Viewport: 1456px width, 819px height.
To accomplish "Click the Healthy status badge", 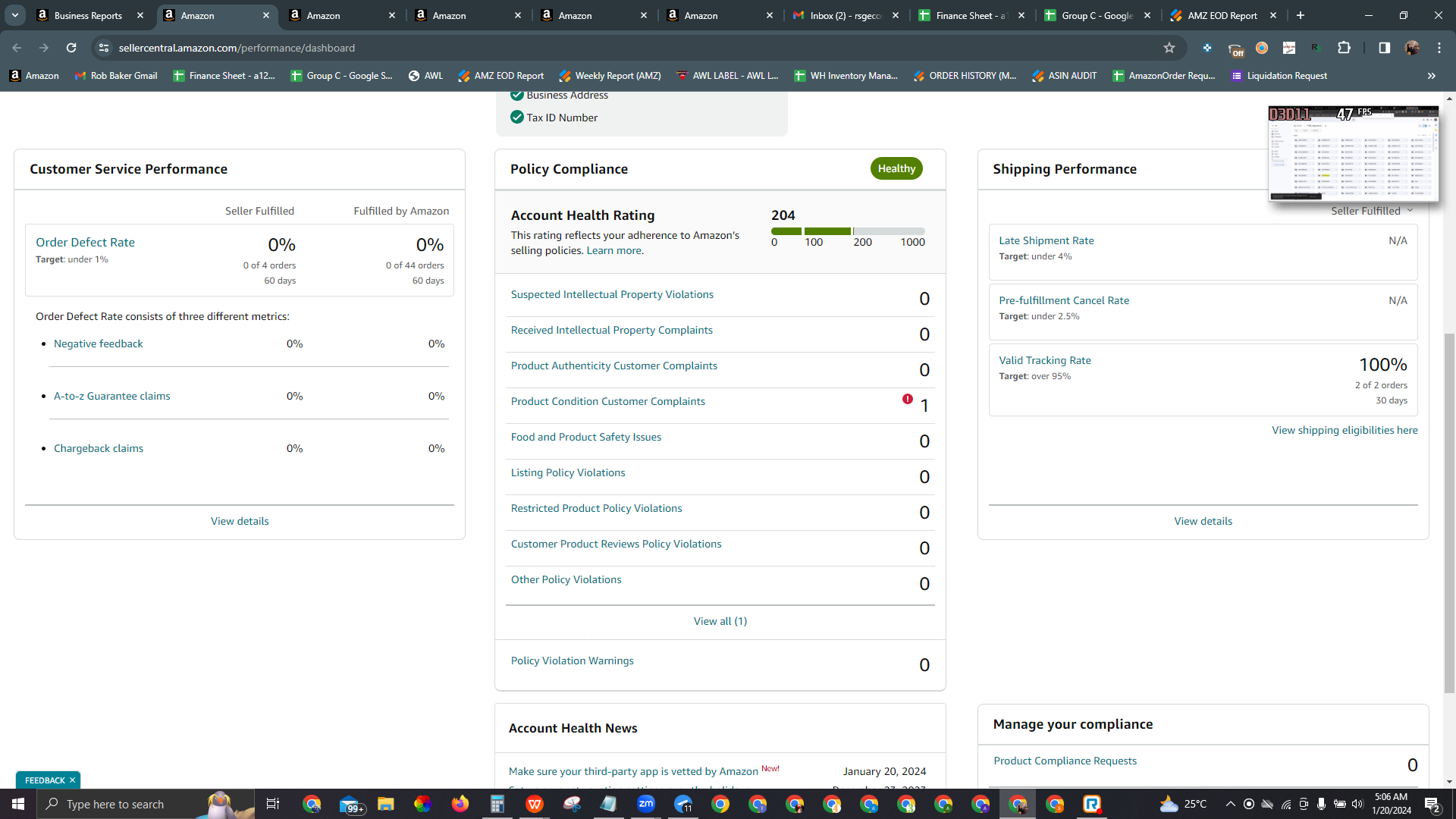I will (896, 169).
